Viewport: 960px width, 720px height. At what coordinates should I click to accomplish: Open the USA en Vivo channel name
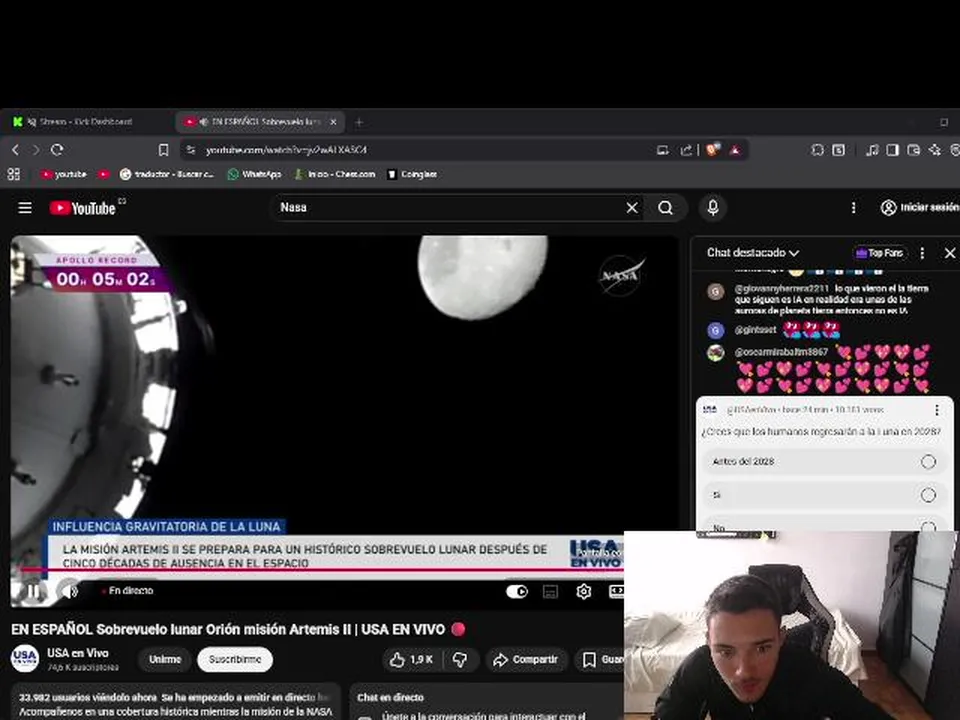tap(78, 653)
